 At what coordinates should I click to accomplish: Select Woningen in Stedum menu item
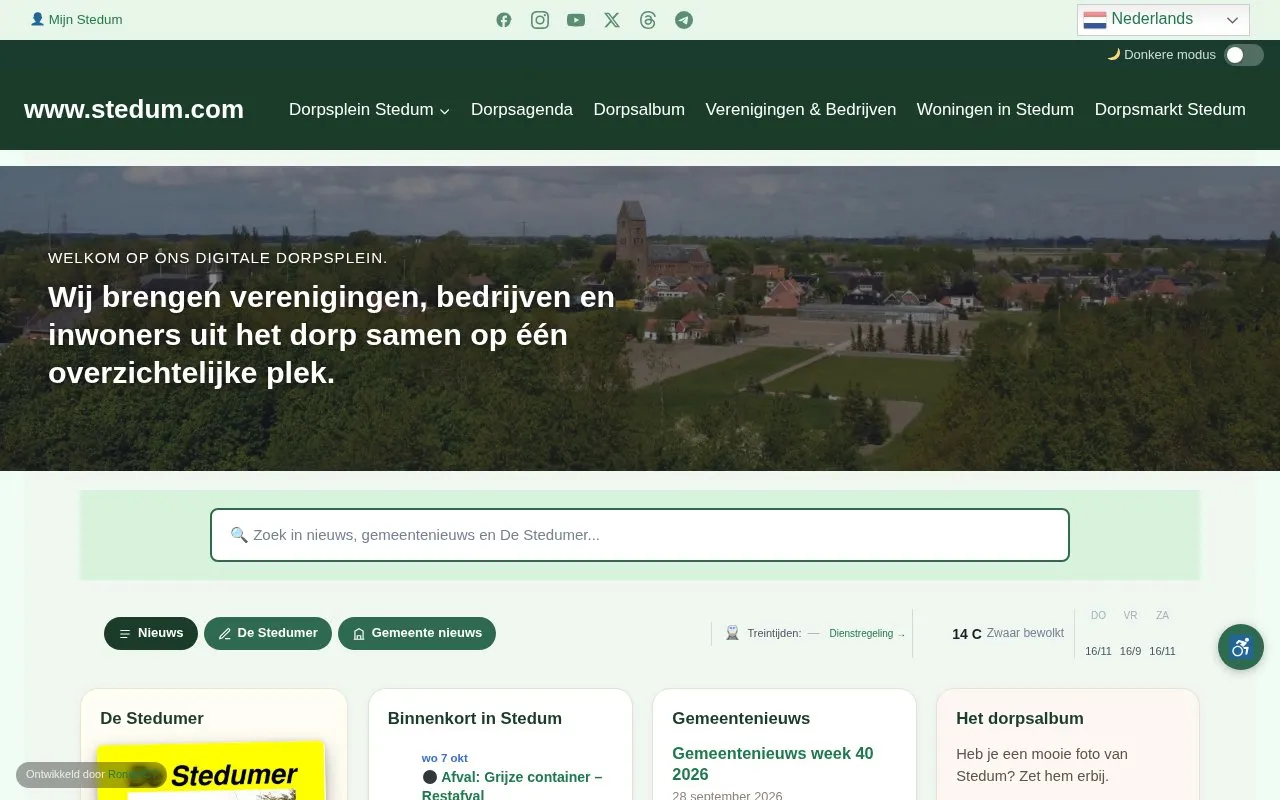pos(995,109)
